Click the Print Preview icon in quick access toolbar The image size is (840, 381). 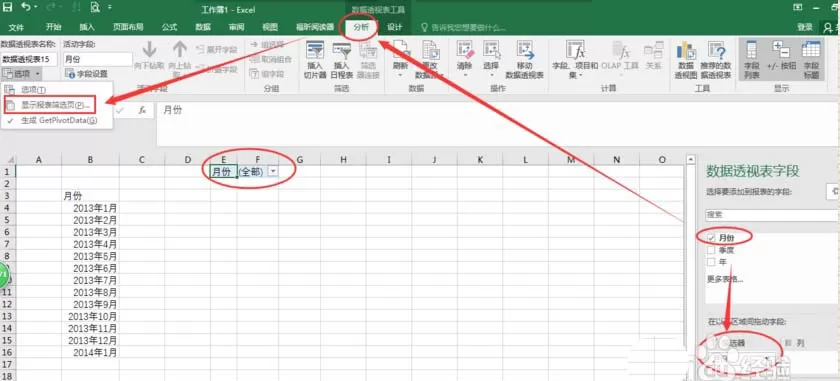click(x=95, y=8)
